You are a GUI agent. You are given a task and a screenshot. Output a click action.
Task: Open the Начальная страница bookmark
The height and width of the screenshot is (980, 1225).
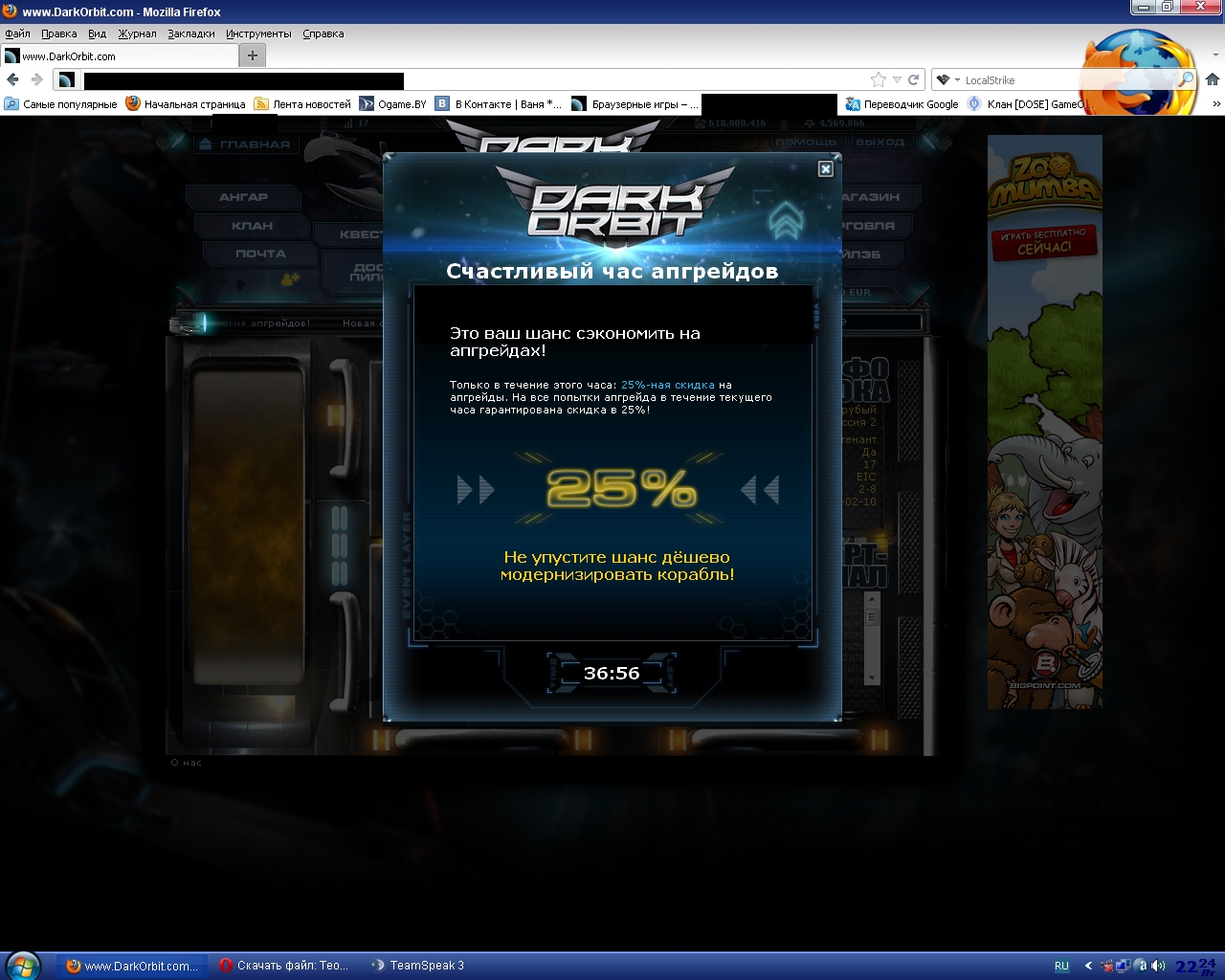[186, 104]
